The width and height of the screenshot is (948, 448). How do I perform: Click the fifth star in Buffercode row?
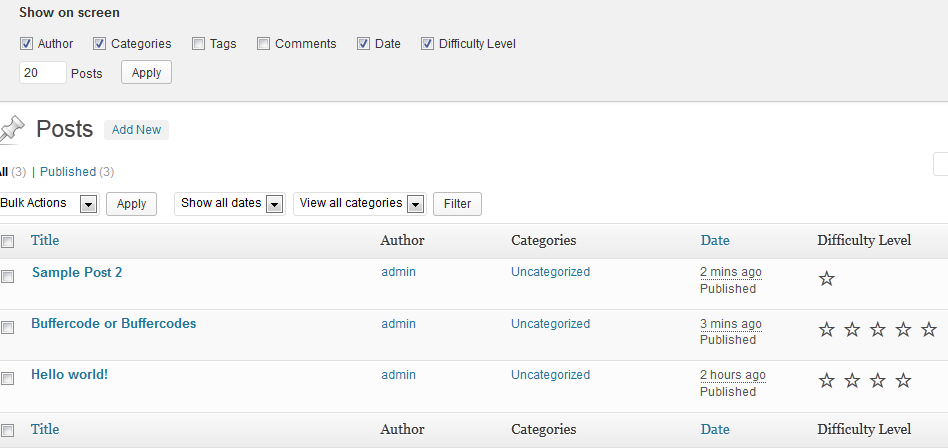coord(929,330)
